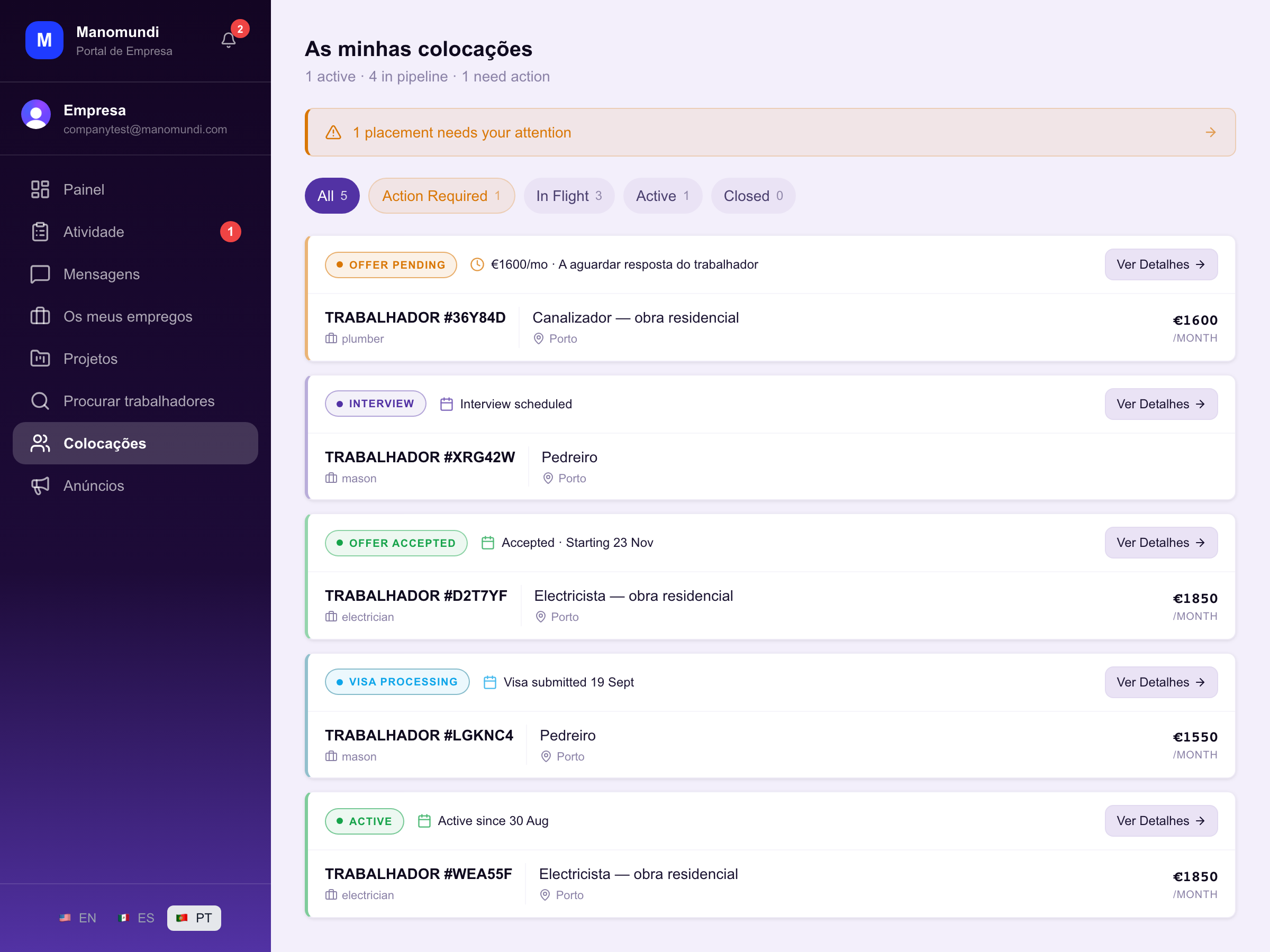This screenshot has height=952, width=1270.
Task: Switch language to ES
Action: [137, 918]
